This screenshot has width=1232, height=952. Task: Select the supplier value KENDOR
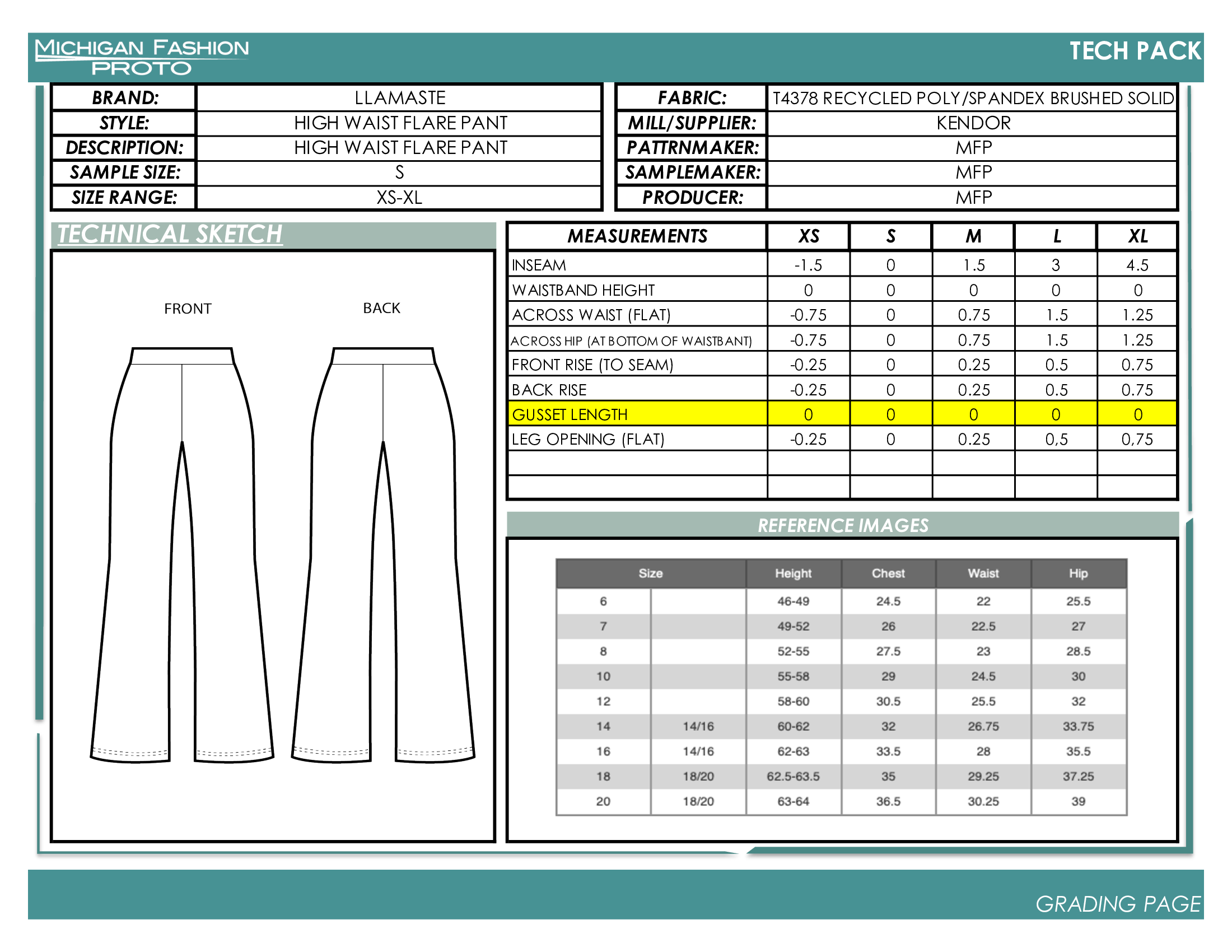(x=974, y=123)
